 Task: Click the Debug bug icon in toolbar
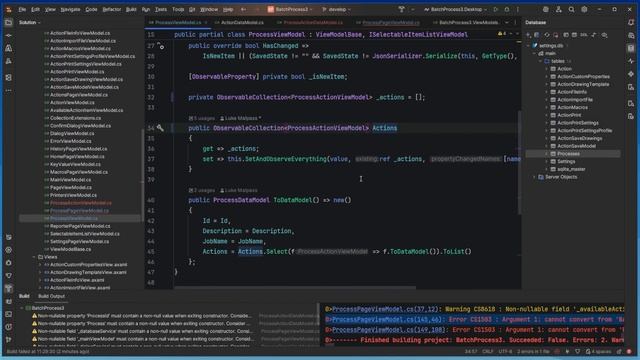507,9
